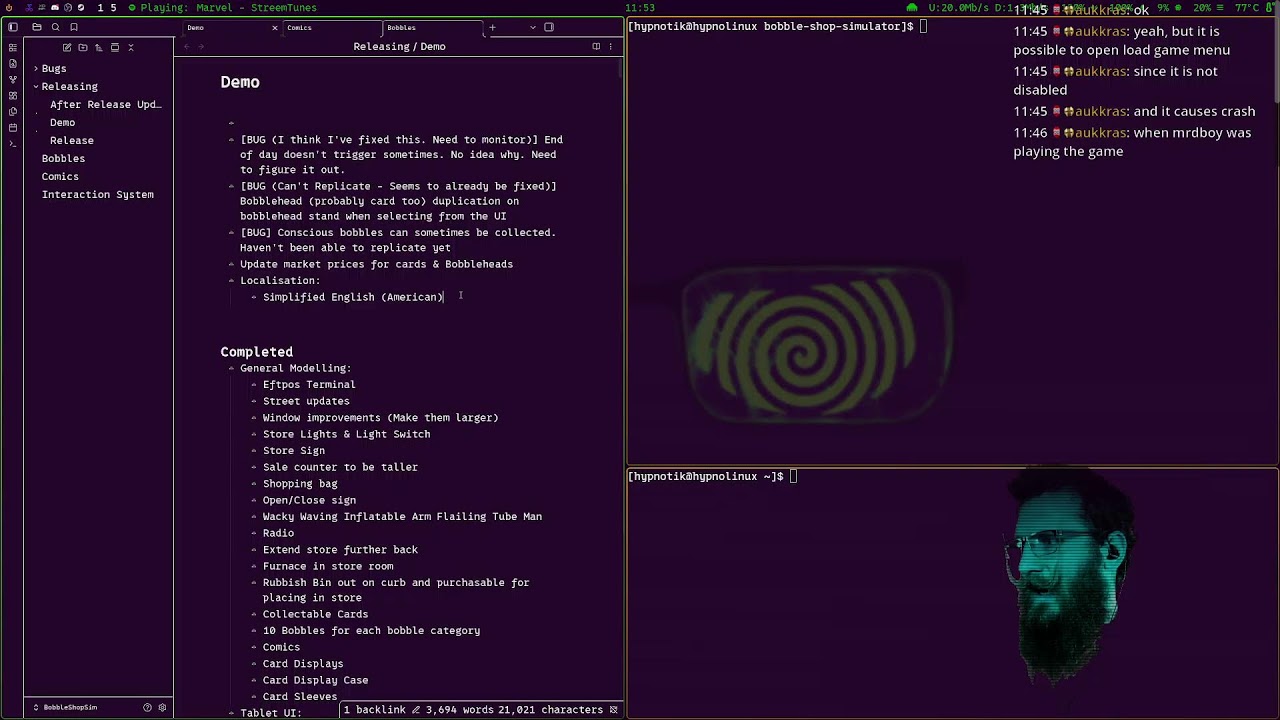This screenshot has height=720, width=1280.
Task: Open graph view ribbon icon
Action: click(x=12, y=79)
